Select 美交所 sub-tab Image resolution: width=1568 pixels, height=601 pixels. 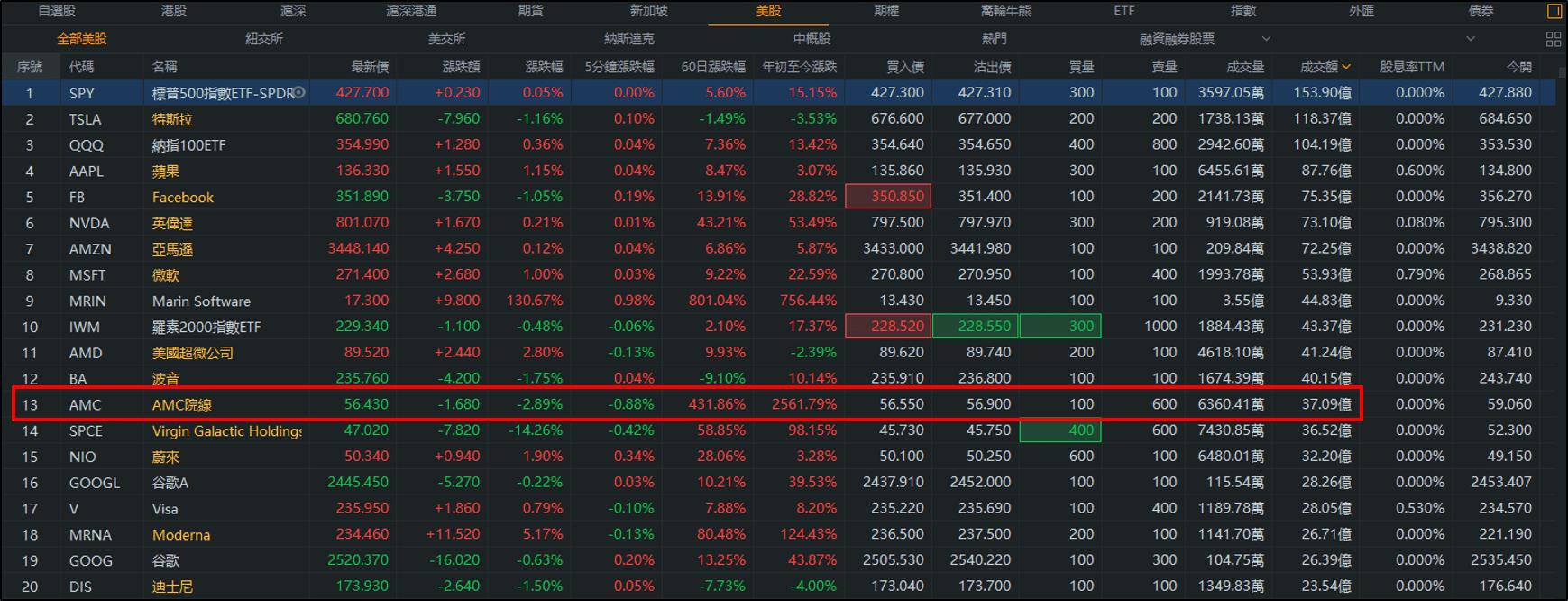(x=447, y=39)
